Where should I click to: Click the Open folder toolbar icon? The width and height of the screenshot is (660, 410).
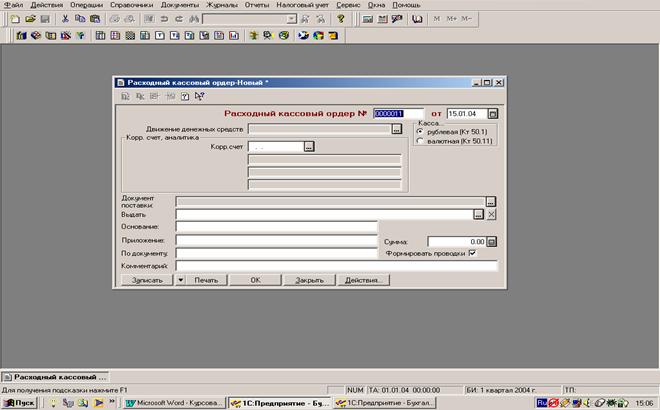point(29,19)
